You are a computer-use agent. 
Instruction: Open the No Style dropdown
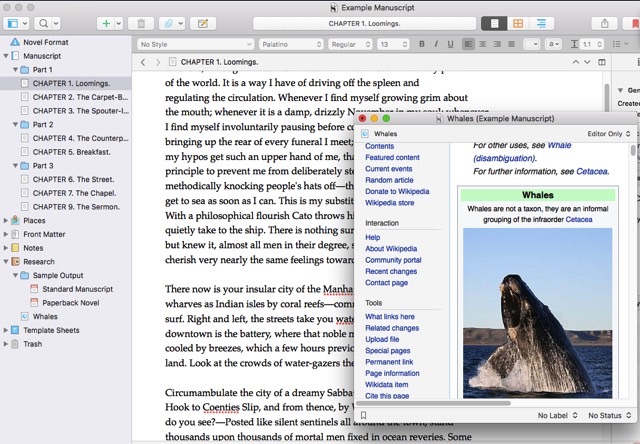click(196, 44)
